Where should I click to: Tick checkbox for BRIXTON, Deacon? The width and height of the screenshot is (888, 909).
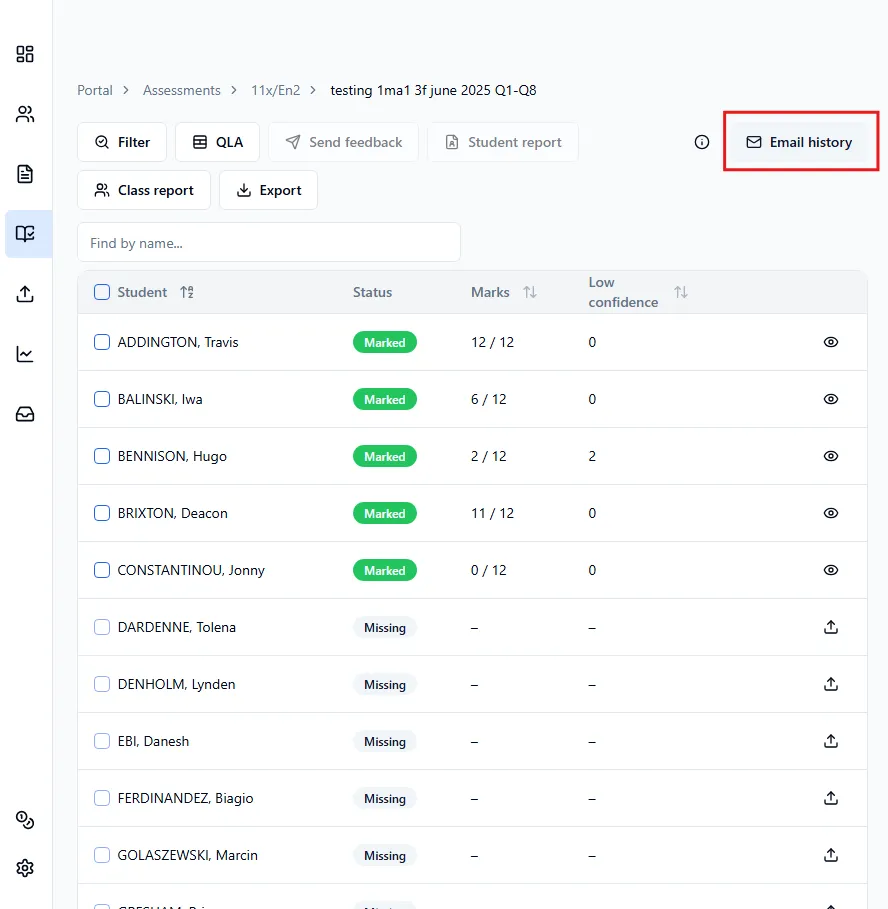[102, 513]
